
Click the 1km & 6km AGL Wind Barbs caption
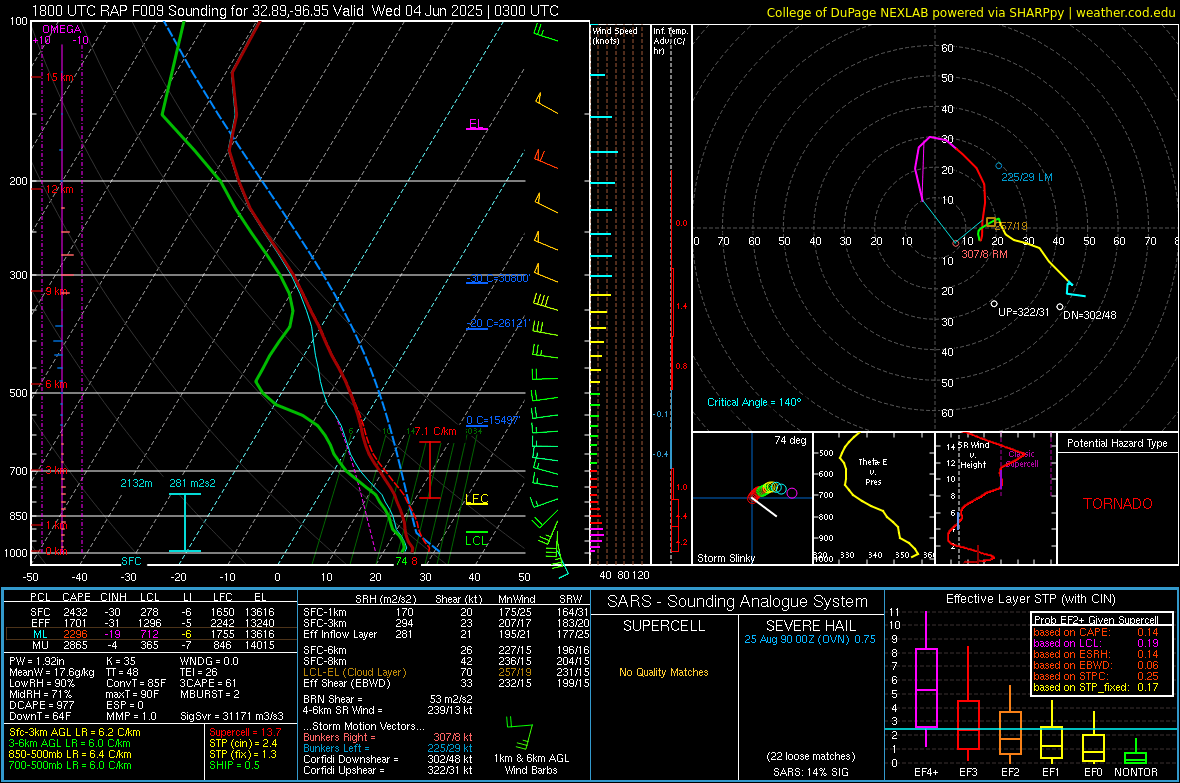click(531, 763)
